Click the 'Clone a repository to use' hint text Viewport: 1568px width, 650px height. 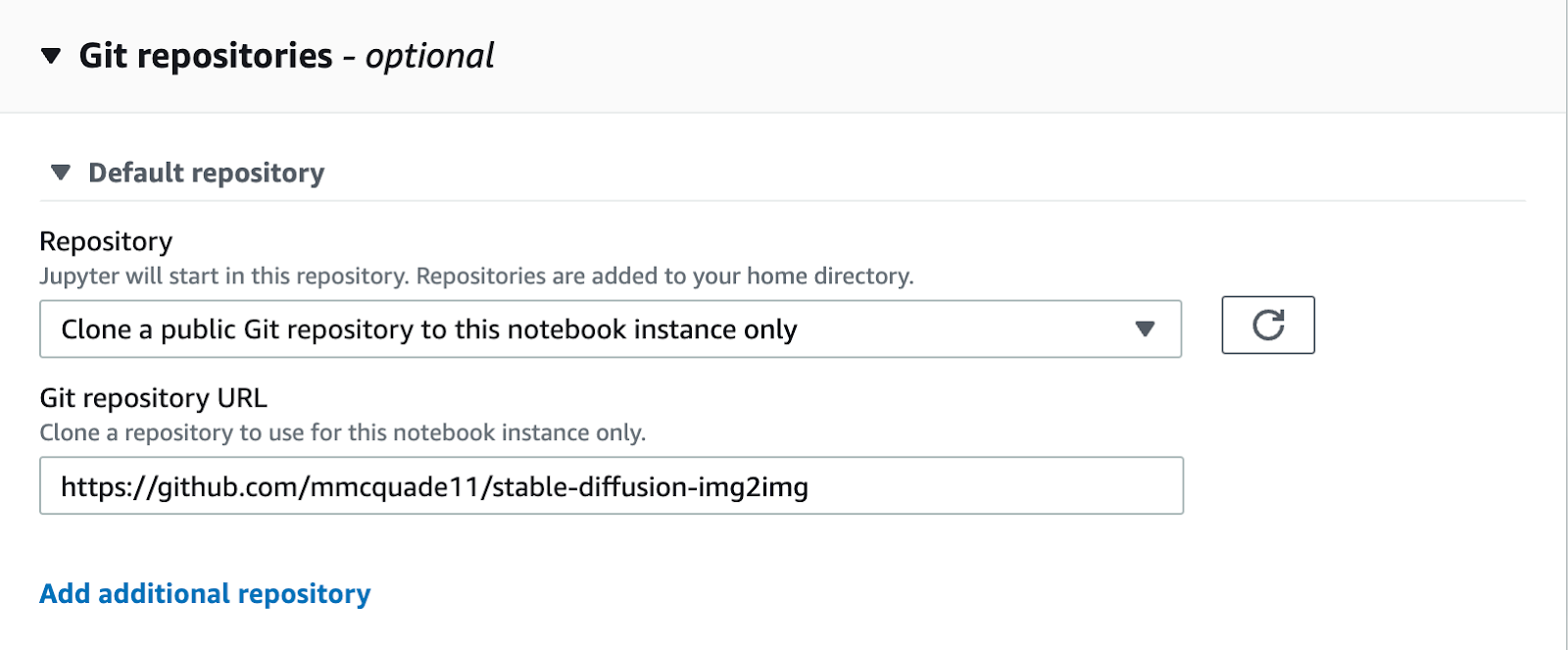pos(342,433)
